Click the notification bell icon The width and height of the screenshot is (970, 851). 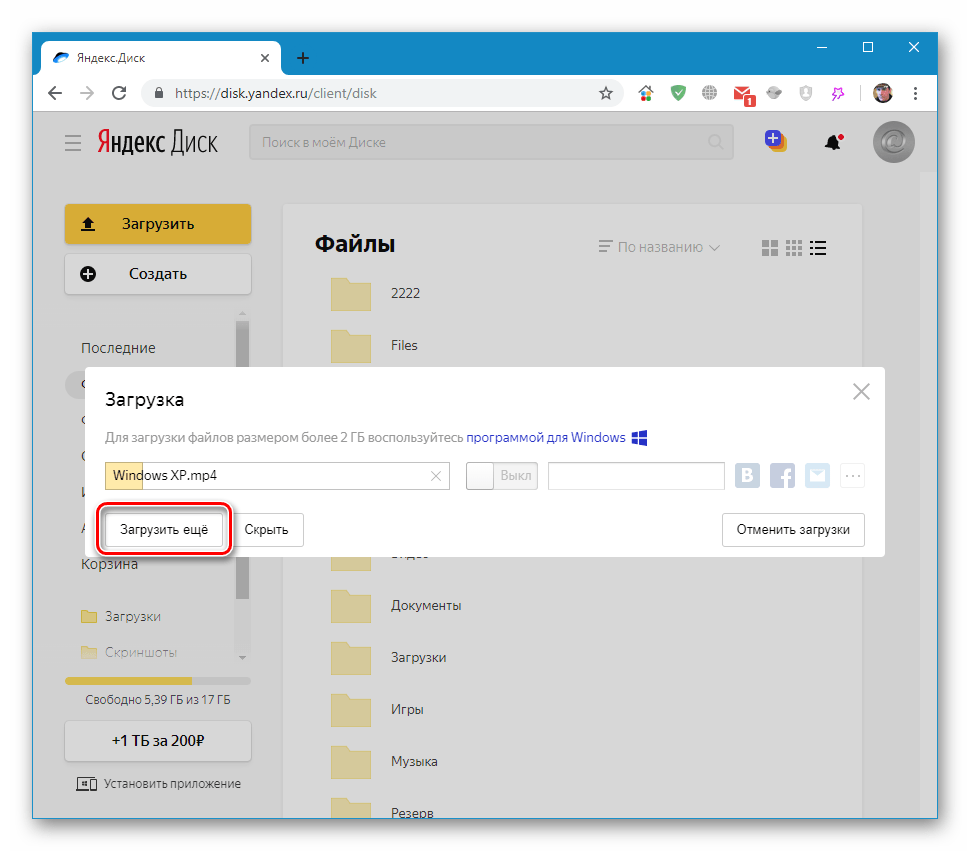(833, 141)
